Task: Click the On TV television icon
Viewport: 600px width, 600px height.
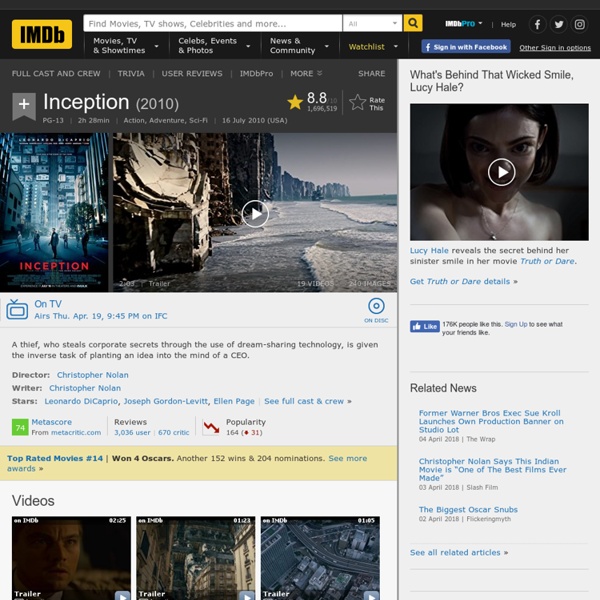Action: (x=17, y=310)
